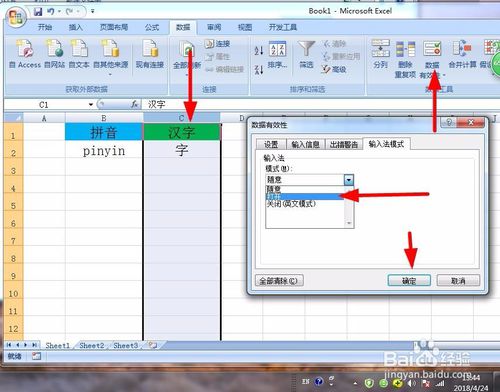Open 合并计算 consolidate tool
This screenshot has height=392, width=500.
462,54
